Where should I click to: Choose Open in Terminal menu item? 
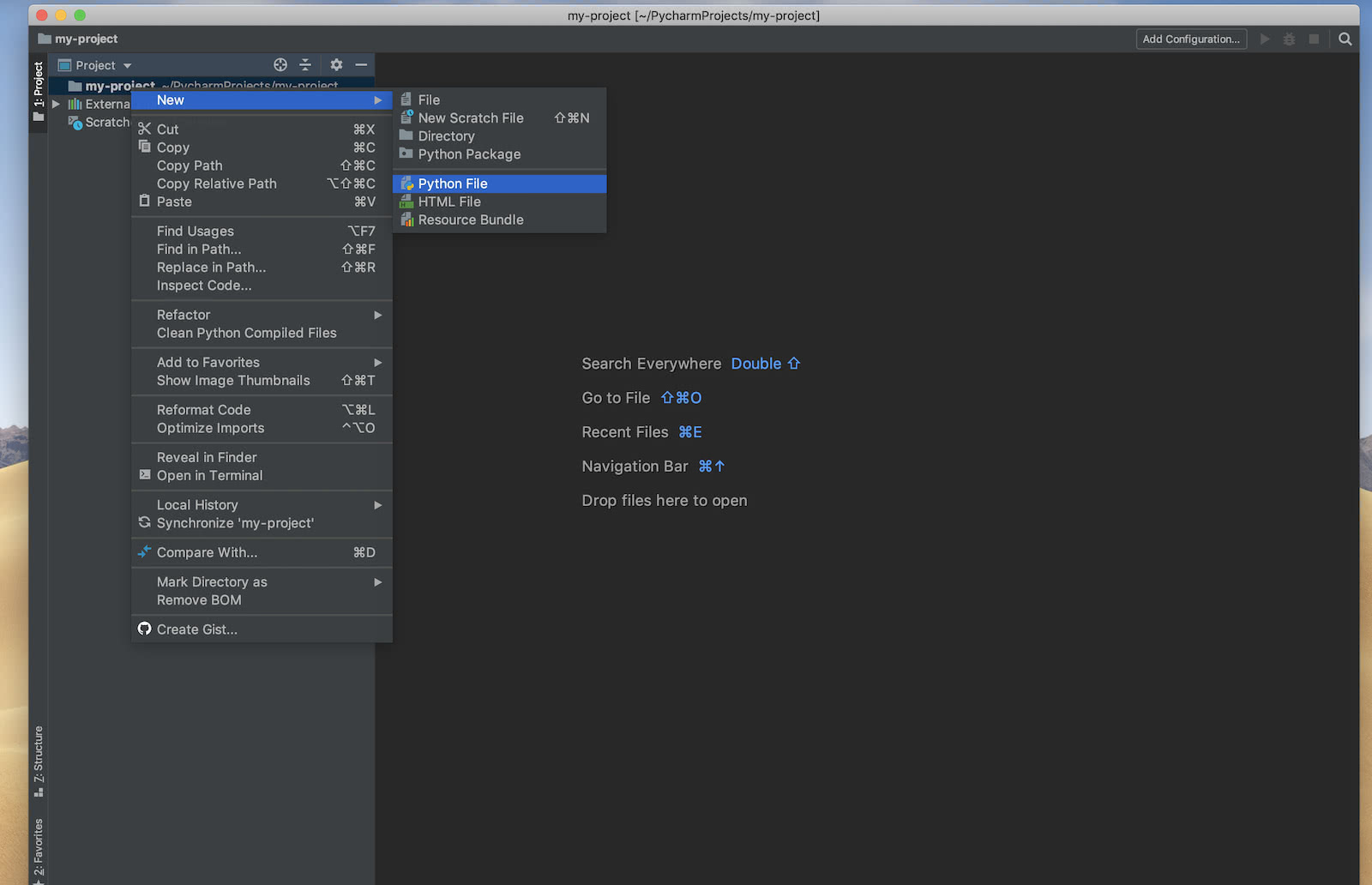209,475
